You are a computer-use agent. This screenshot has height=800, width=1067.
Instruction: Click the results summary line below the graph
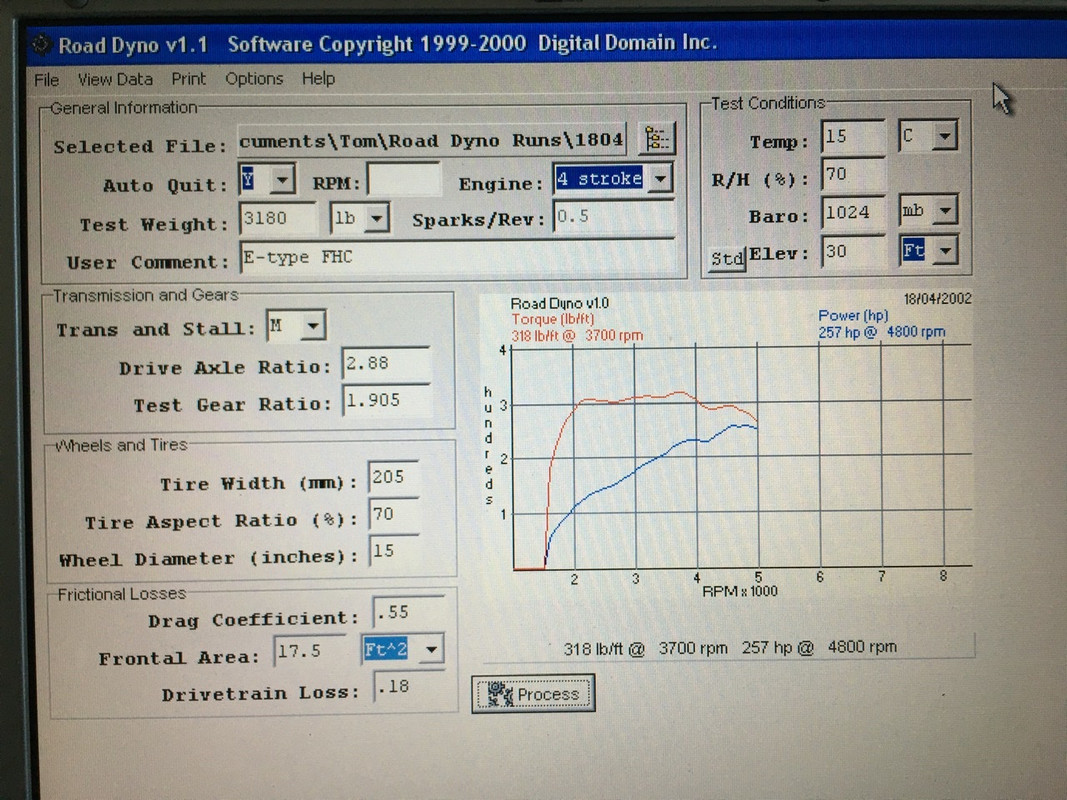[x=729, y=648]
